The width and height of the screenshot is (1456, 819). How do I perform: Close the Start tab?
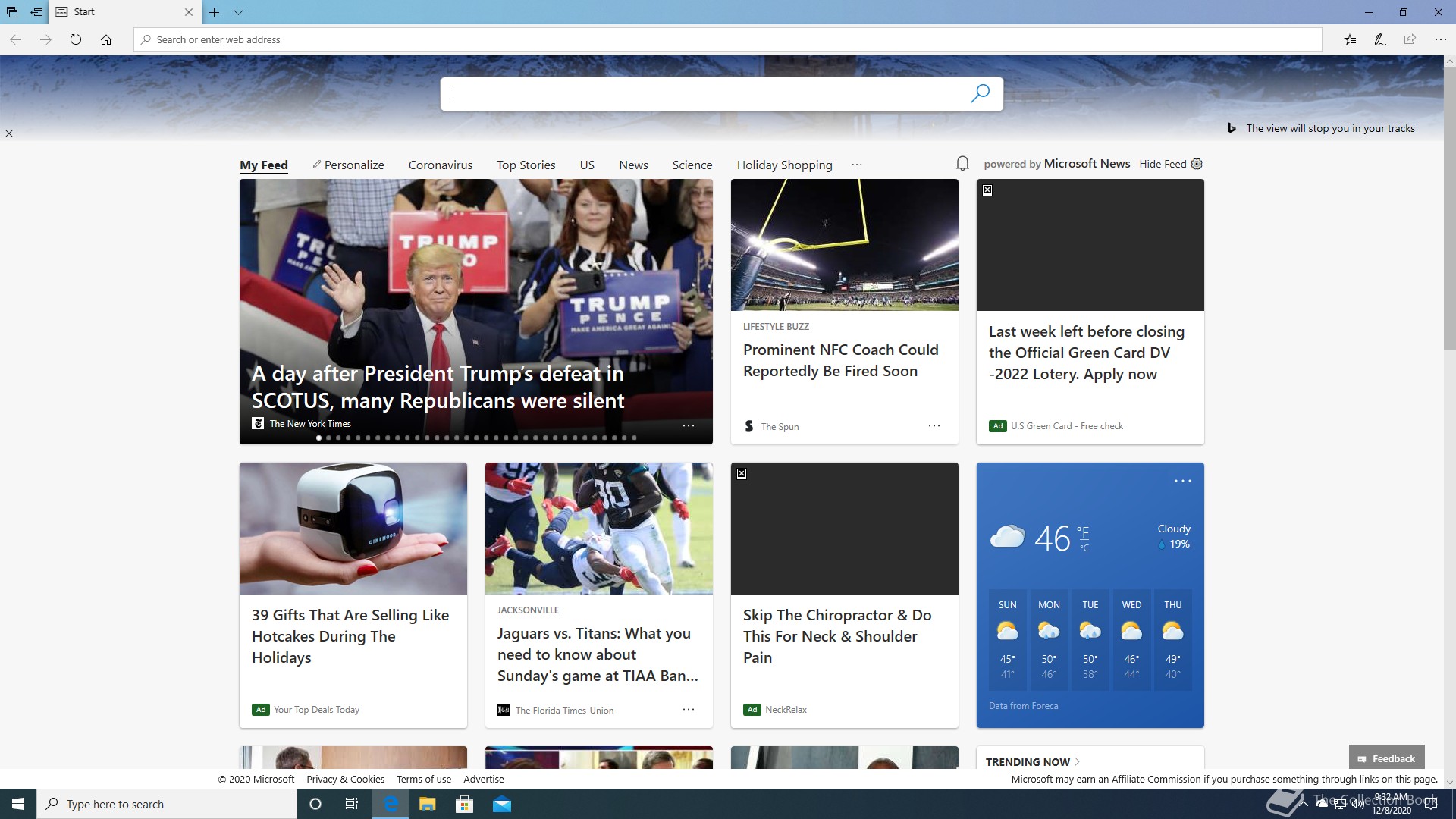click(x=189, y=12)
